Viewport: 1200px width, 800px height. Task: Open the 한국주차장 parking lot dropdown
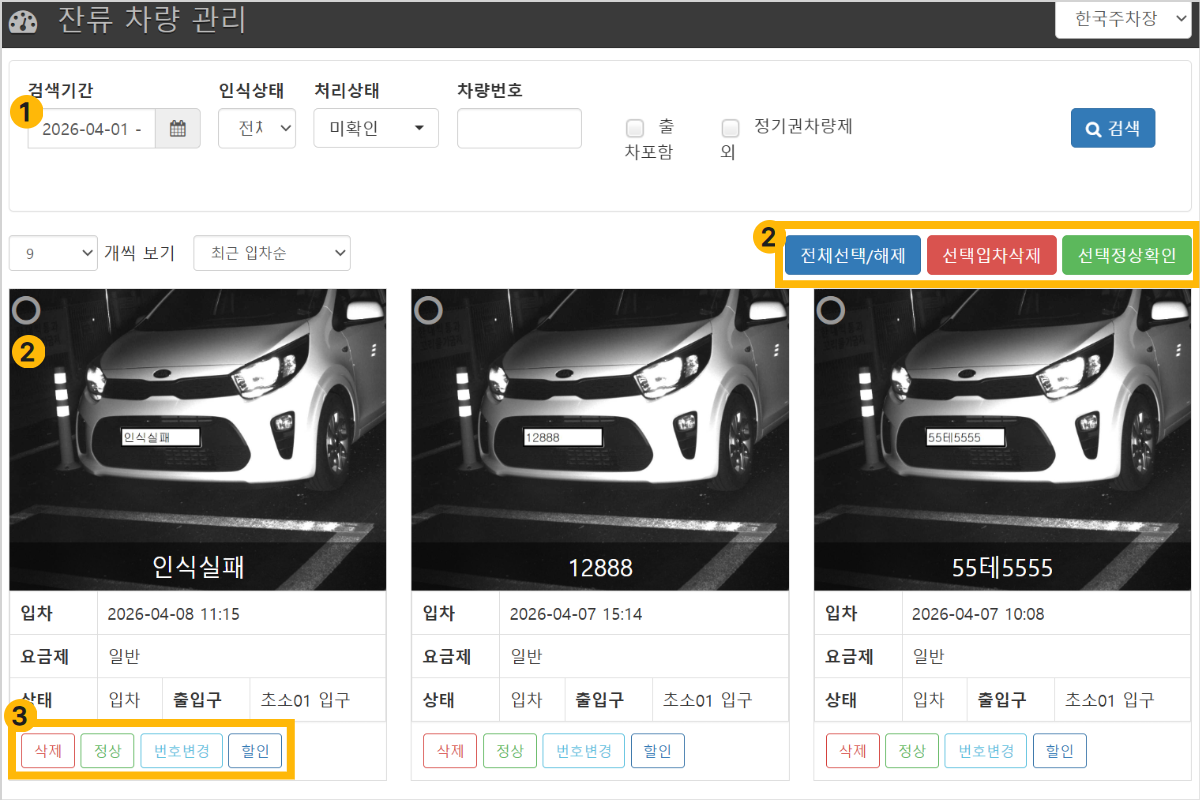pyautogui.click(x=1121, y=19)
